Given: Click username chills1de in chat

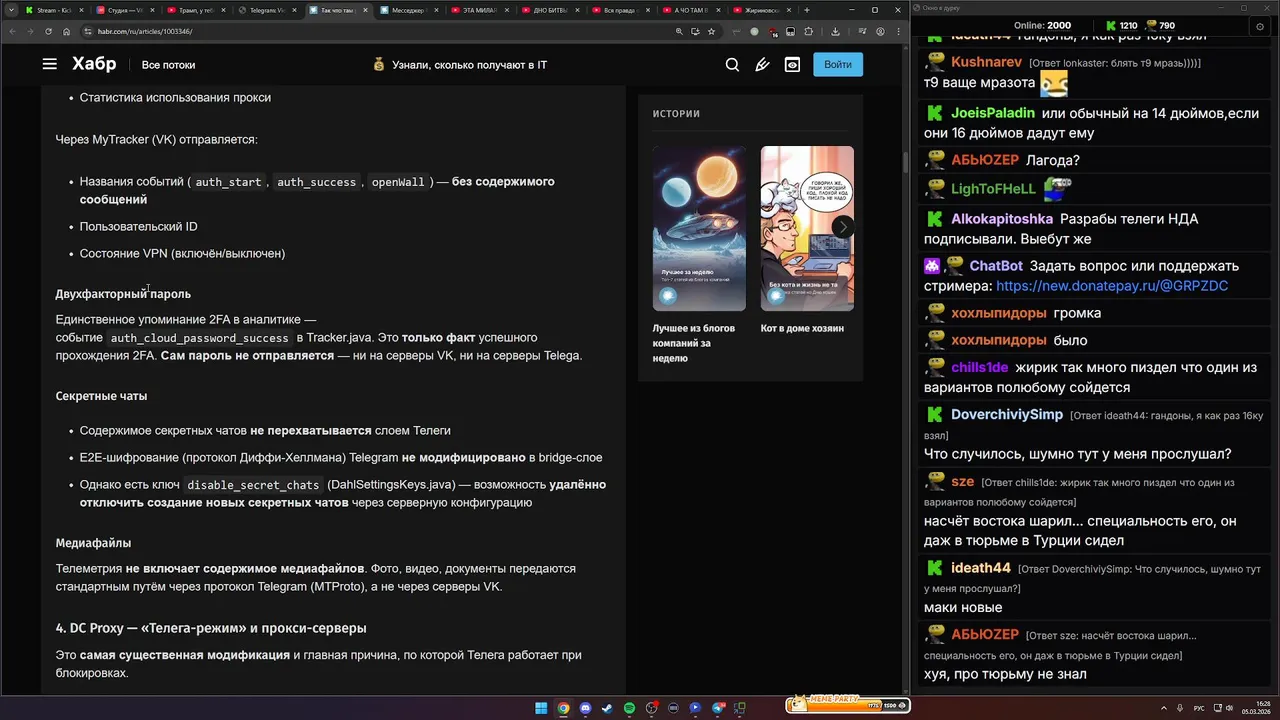Looking at the screenshot, I should click(x=980, y=368).
